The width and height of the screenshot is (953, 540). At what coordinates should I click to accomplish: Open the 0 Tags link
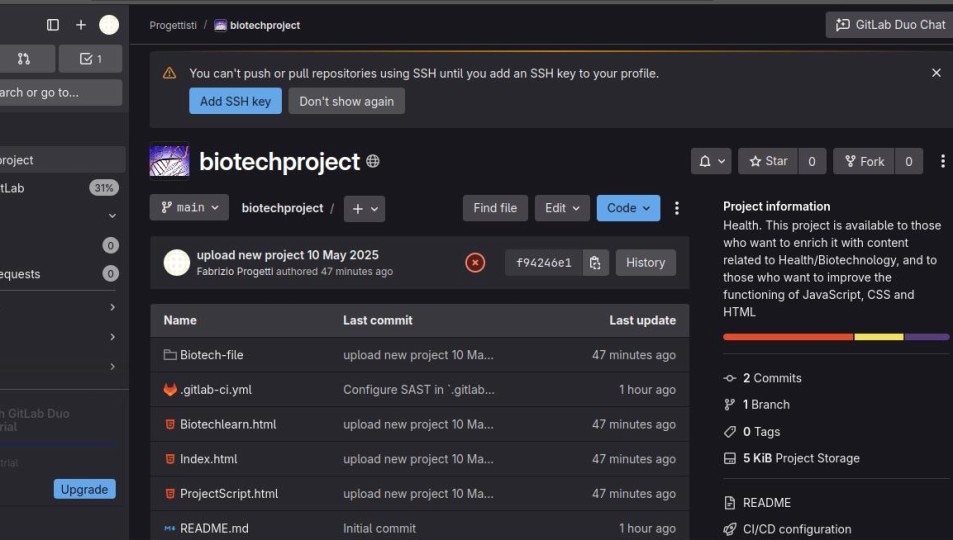[761, 431]
